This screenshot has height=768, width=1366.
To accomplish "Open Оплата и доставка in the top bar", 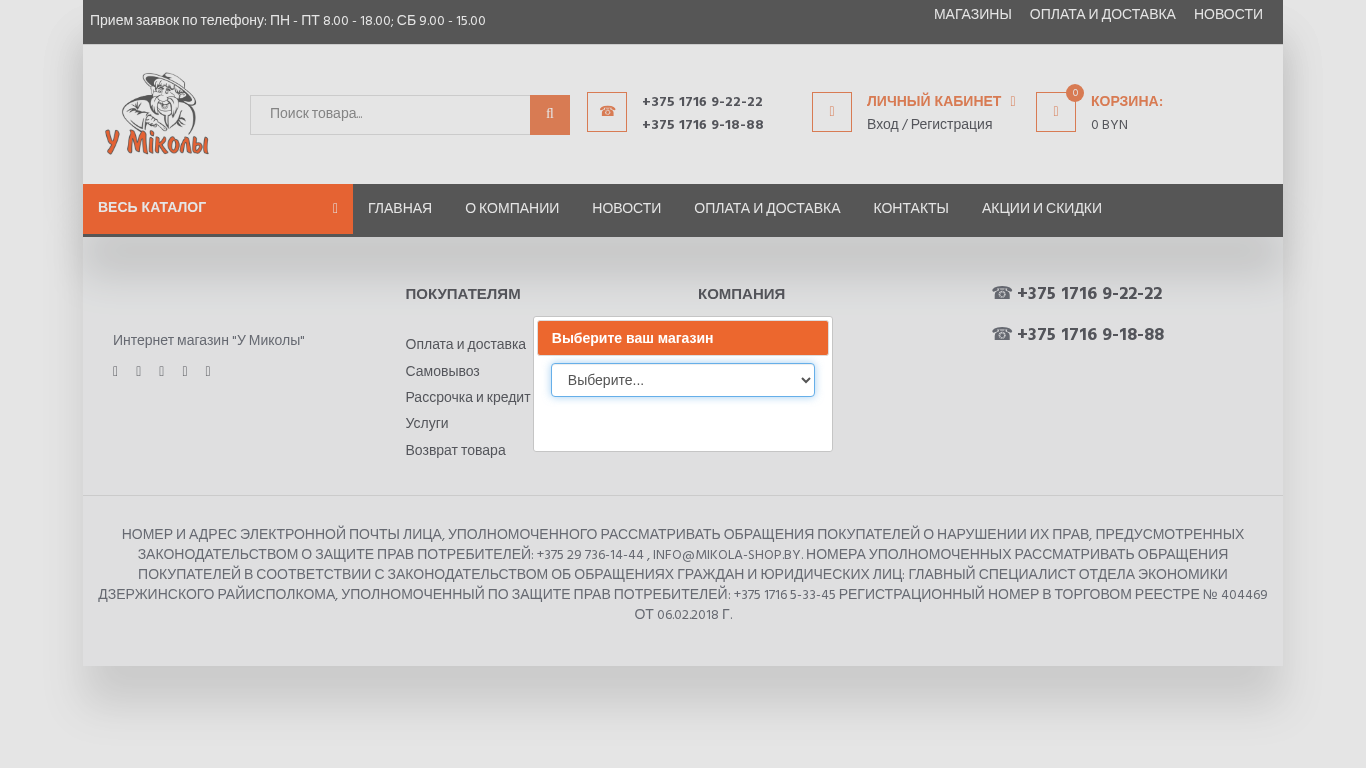I will click(x=1103, y=14).
